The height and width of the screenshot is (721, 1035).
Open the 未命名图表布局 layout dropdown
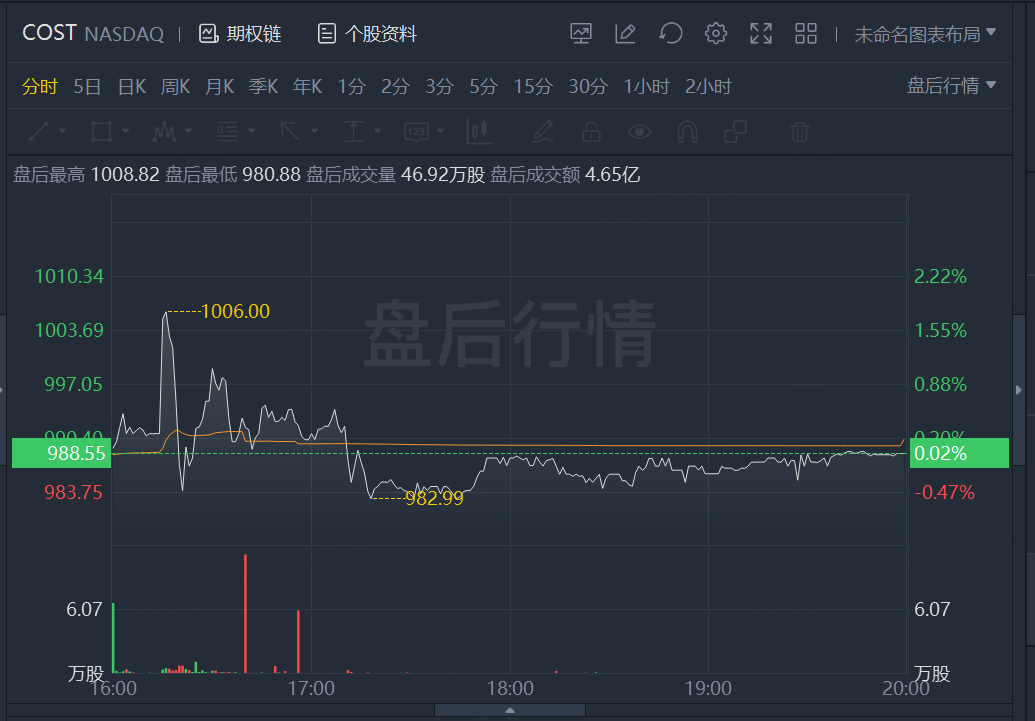(x=925, y=34)
